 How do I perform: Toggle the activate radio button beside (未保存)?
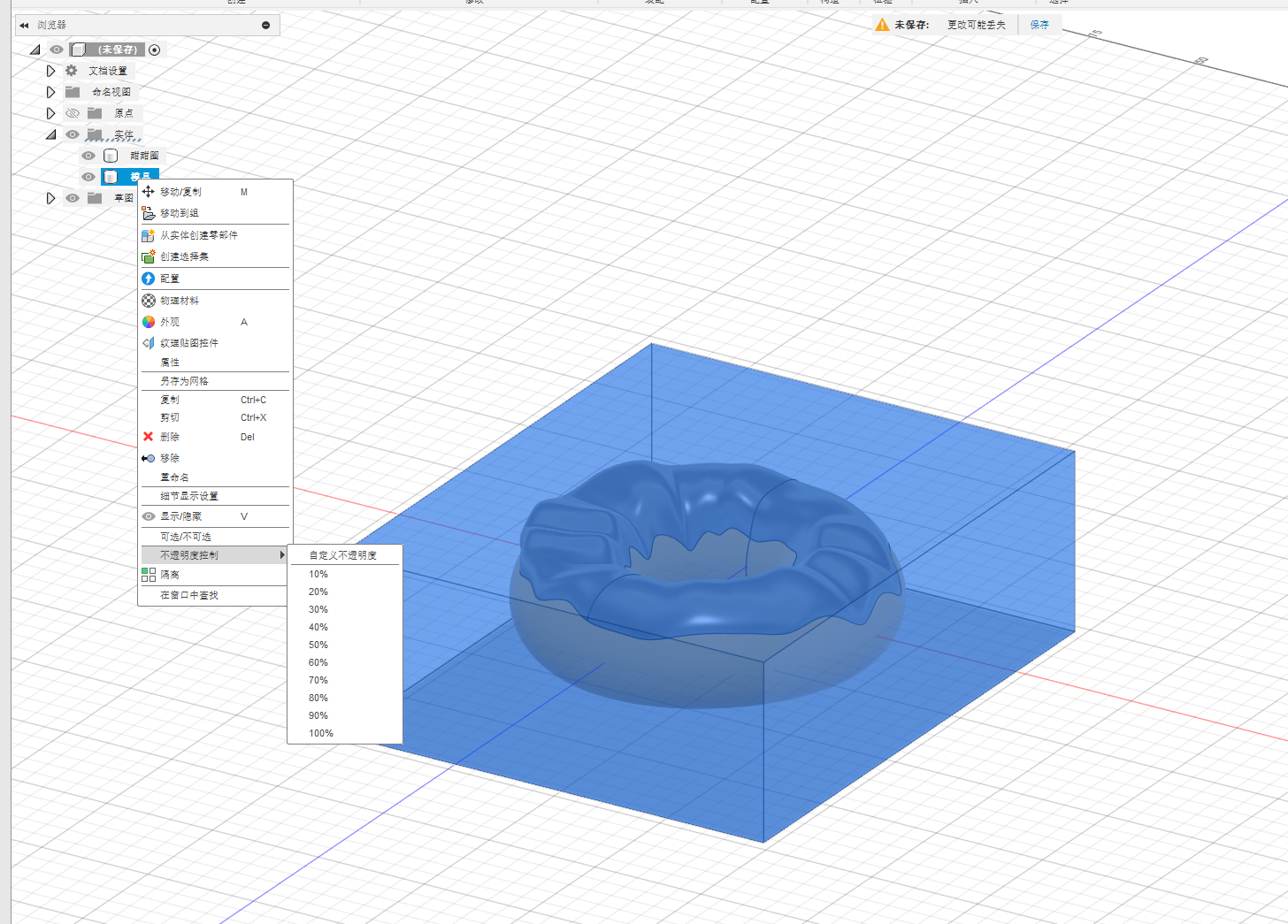coord(155,50)
